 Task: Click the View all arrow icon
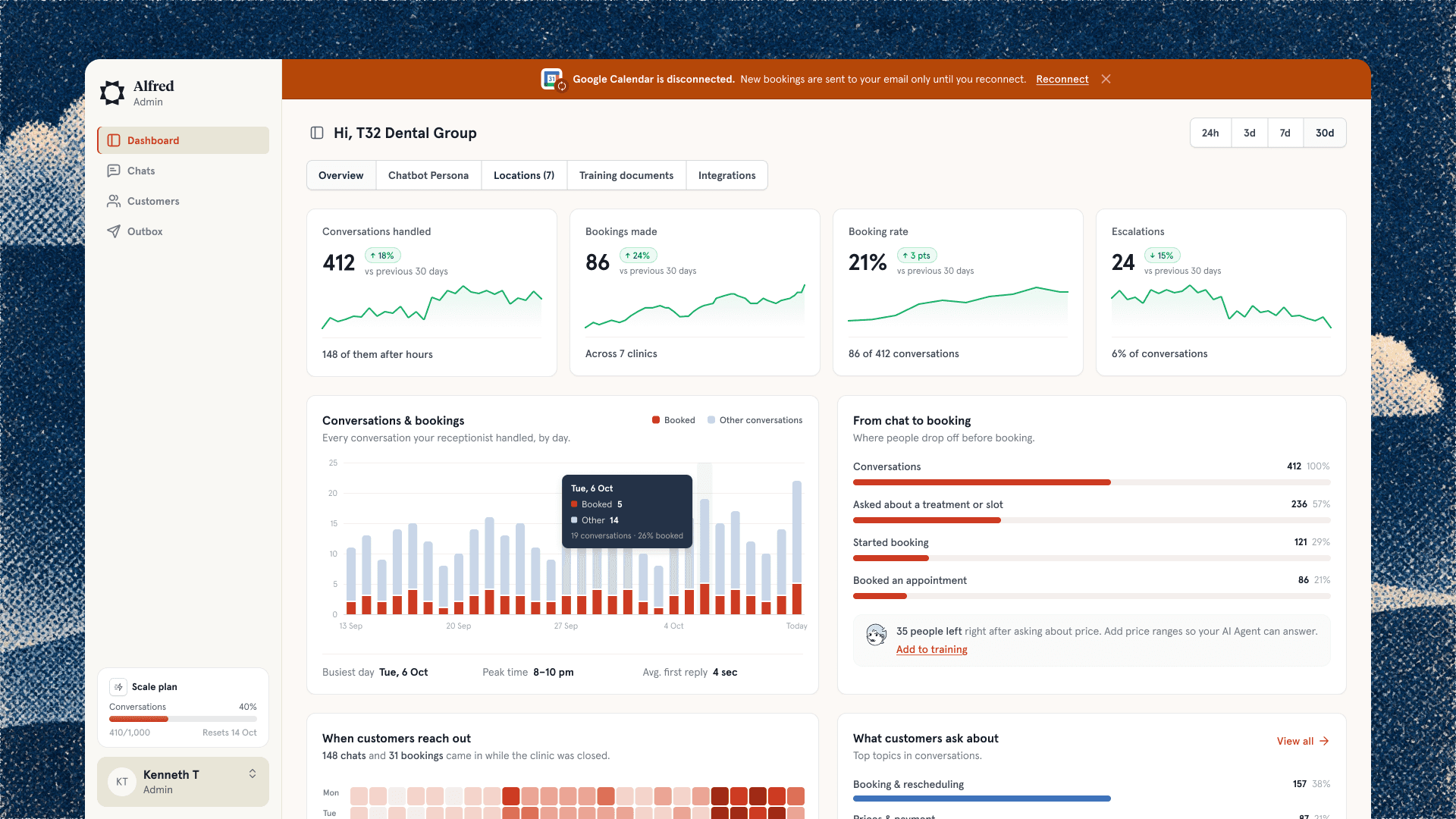(x=1324, y=741)
